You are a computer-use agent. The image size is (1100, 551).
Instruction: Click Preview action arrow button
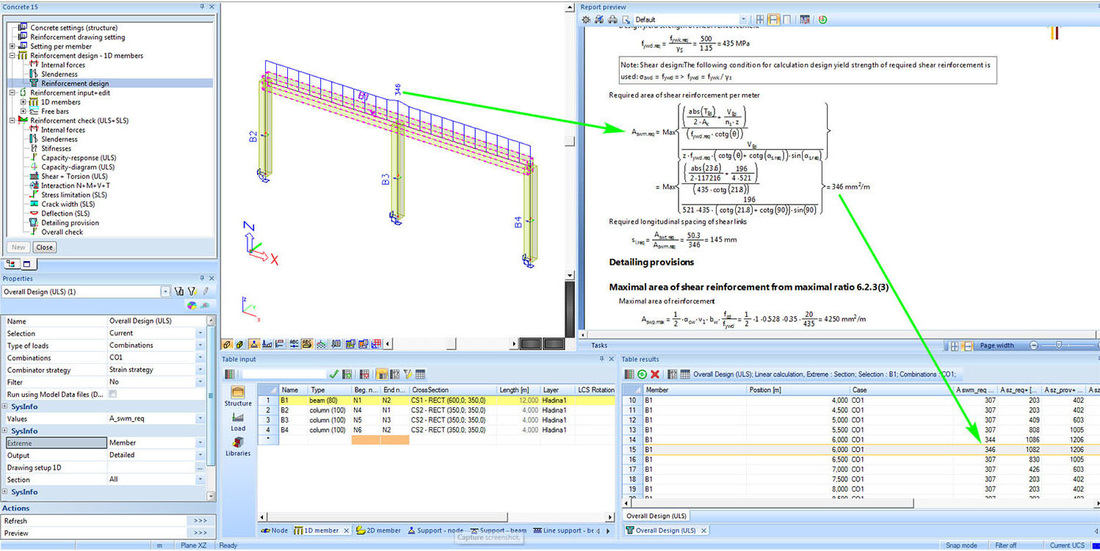201,533
